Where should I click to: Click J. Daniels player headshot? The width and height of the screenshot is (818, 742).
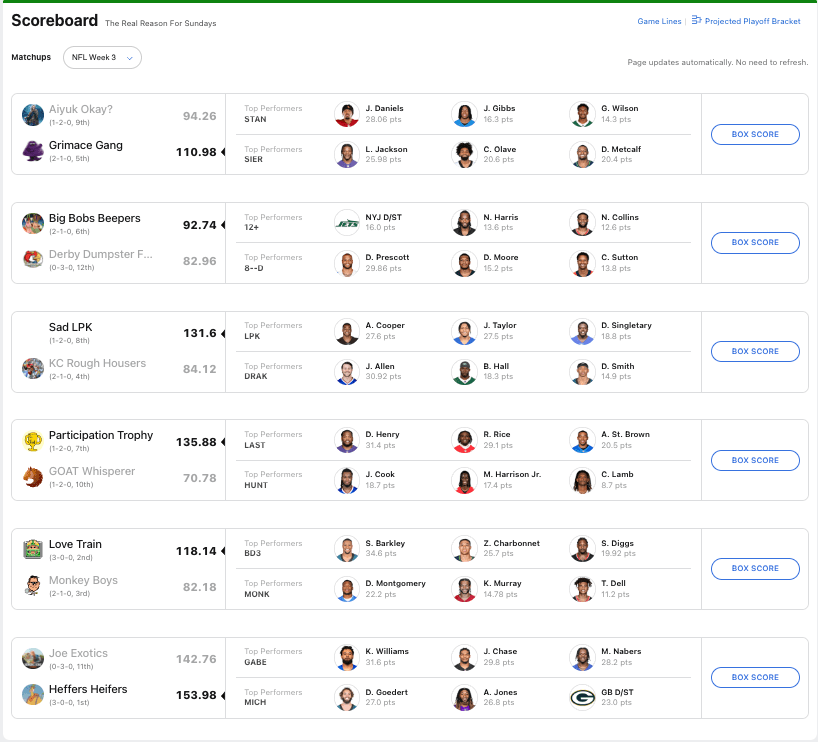coord(346,114)
